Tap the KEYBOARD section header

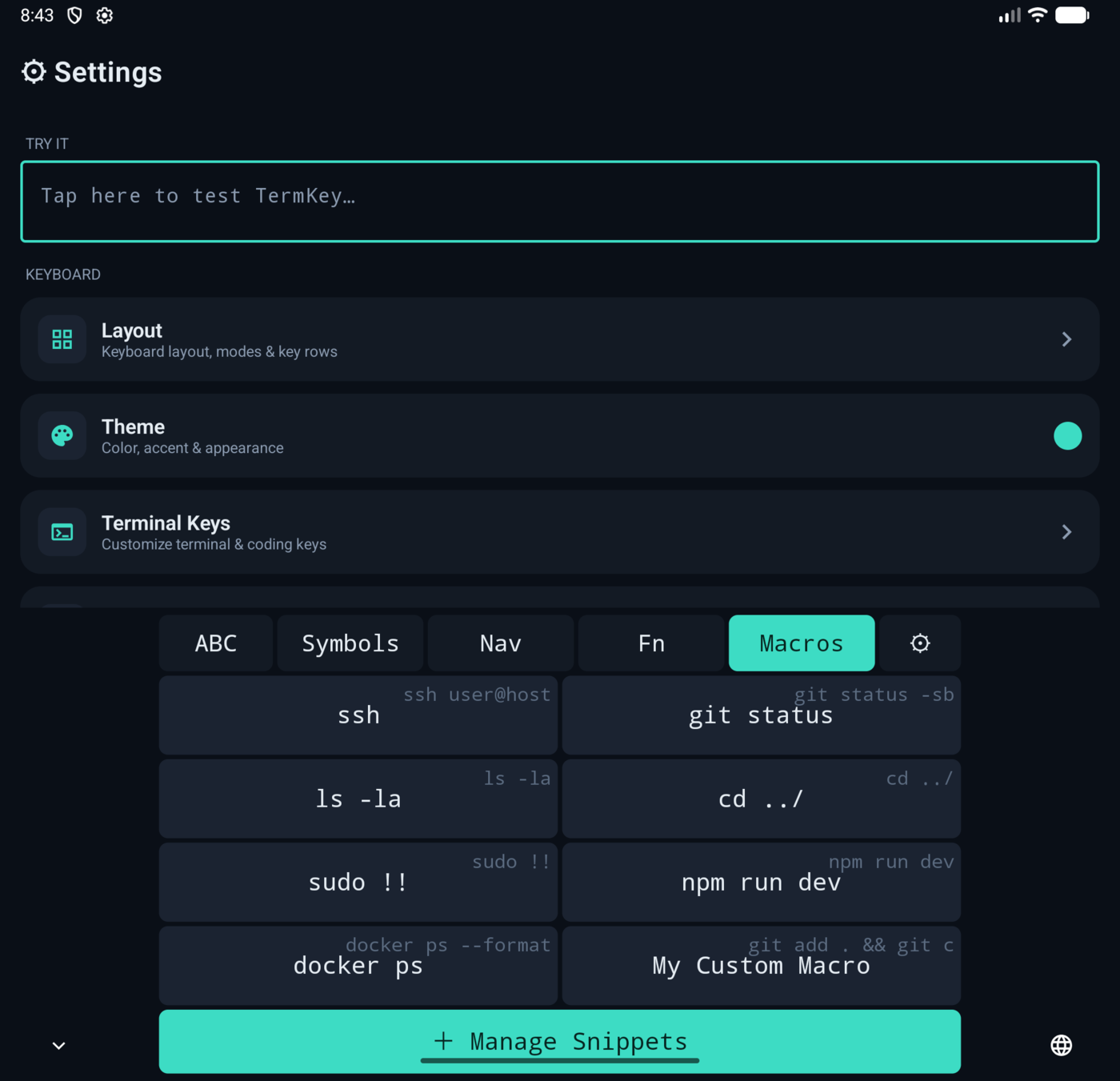click(63, 274)
